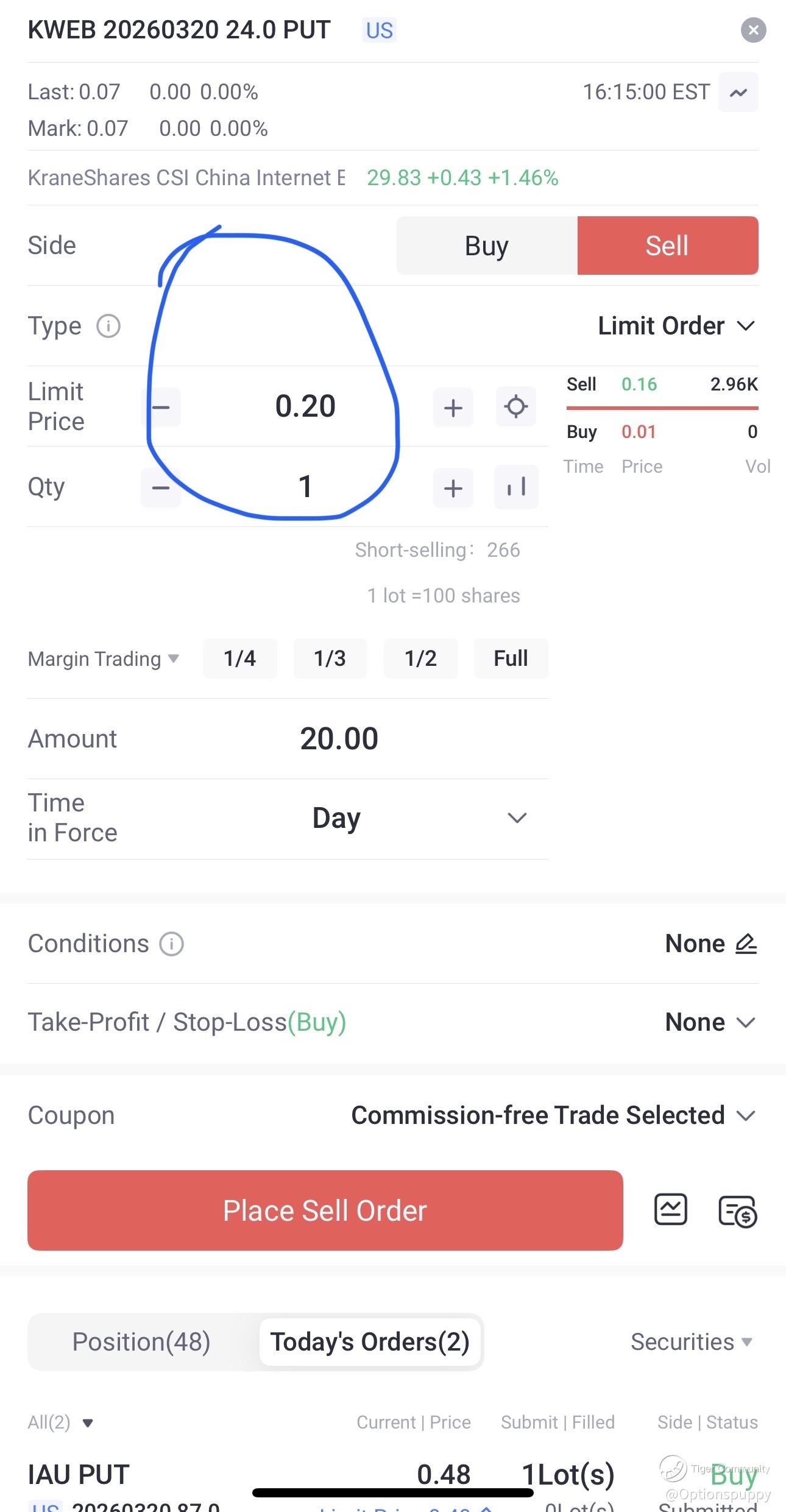The width and height of the screenshot is (786, 1512).
Task: Open the chart analysis icon beside Place Sell Order
Action: (670, 1210)
